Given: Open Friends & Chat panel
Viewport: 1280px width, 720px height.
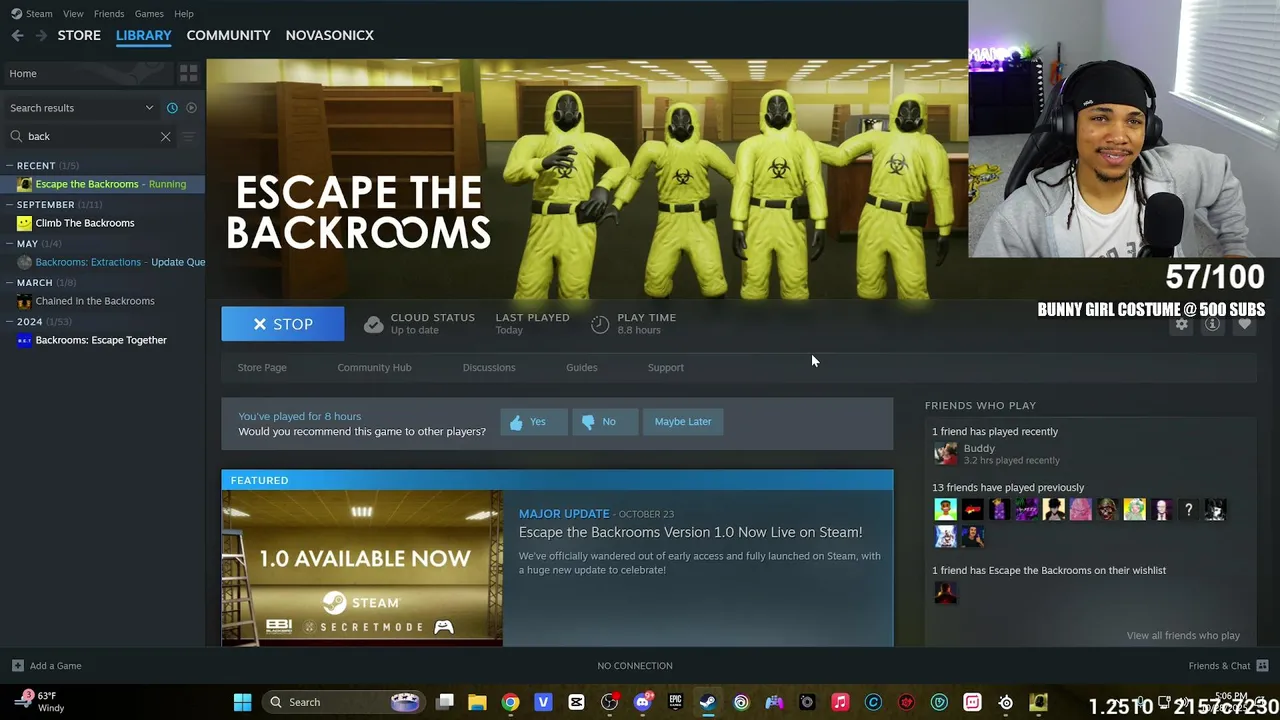Looking at the screenshot, I should coord(1228,666).
